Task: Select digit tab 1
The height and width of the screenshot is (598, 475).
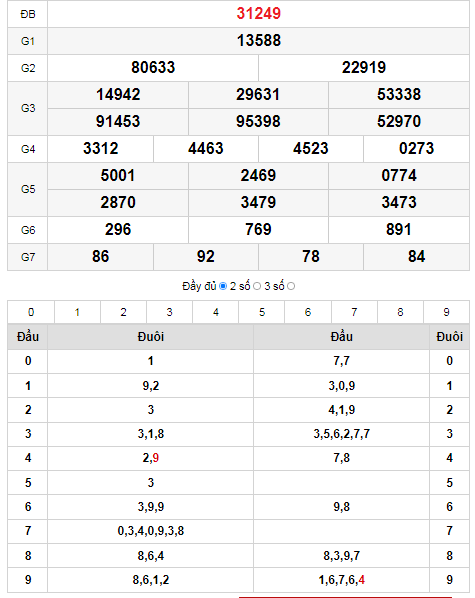Action: coord(77,312)
